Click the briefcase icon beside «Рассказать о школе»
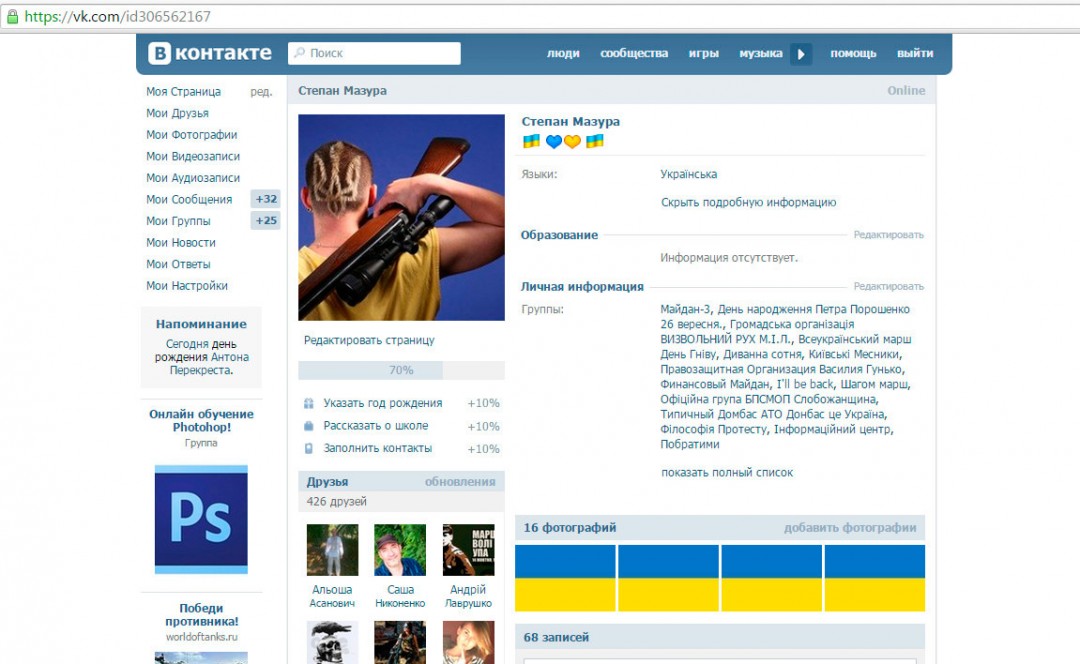Image resolution: width=1080 pixels, height=664 pixels. 310,425
